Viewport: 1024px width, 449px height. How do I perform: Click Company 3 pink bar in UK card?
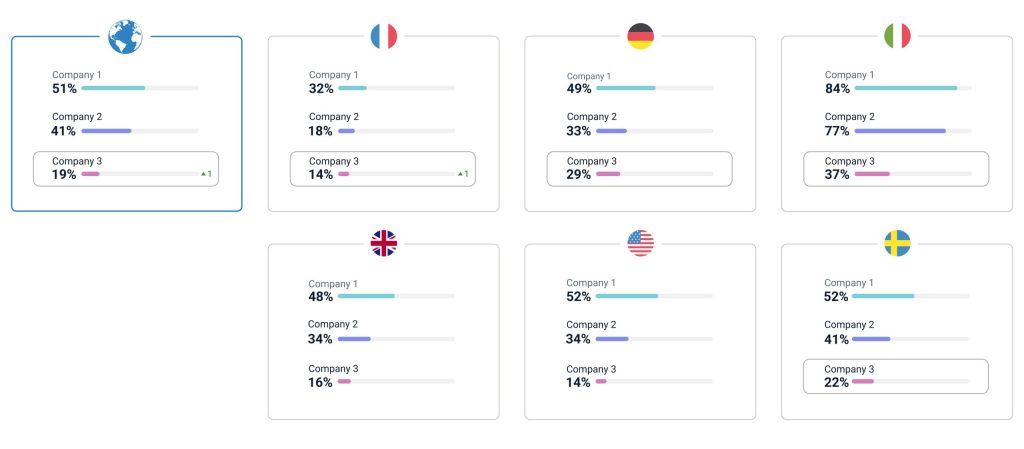pyautogui.click(x=344, y=381)
